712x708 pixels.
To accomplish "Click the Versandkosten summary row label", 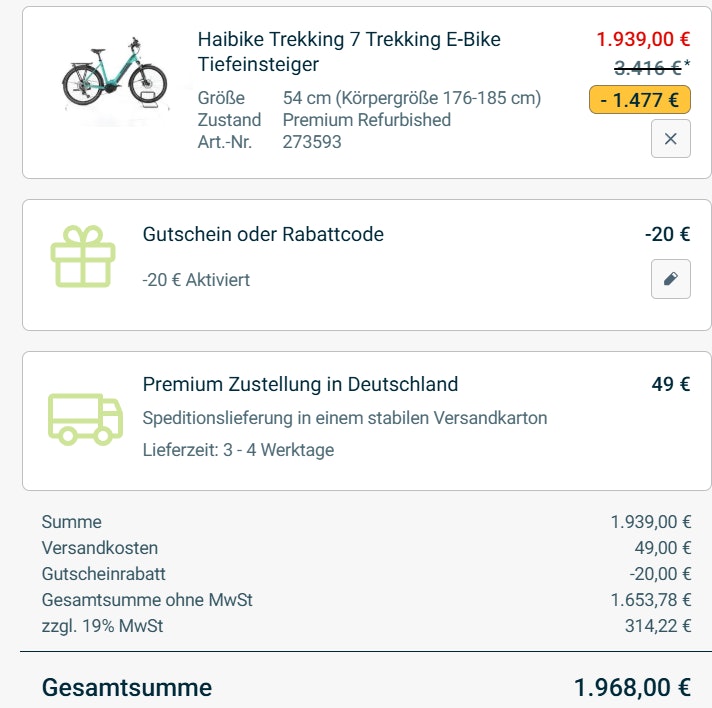I will click(x=100, y=548).
